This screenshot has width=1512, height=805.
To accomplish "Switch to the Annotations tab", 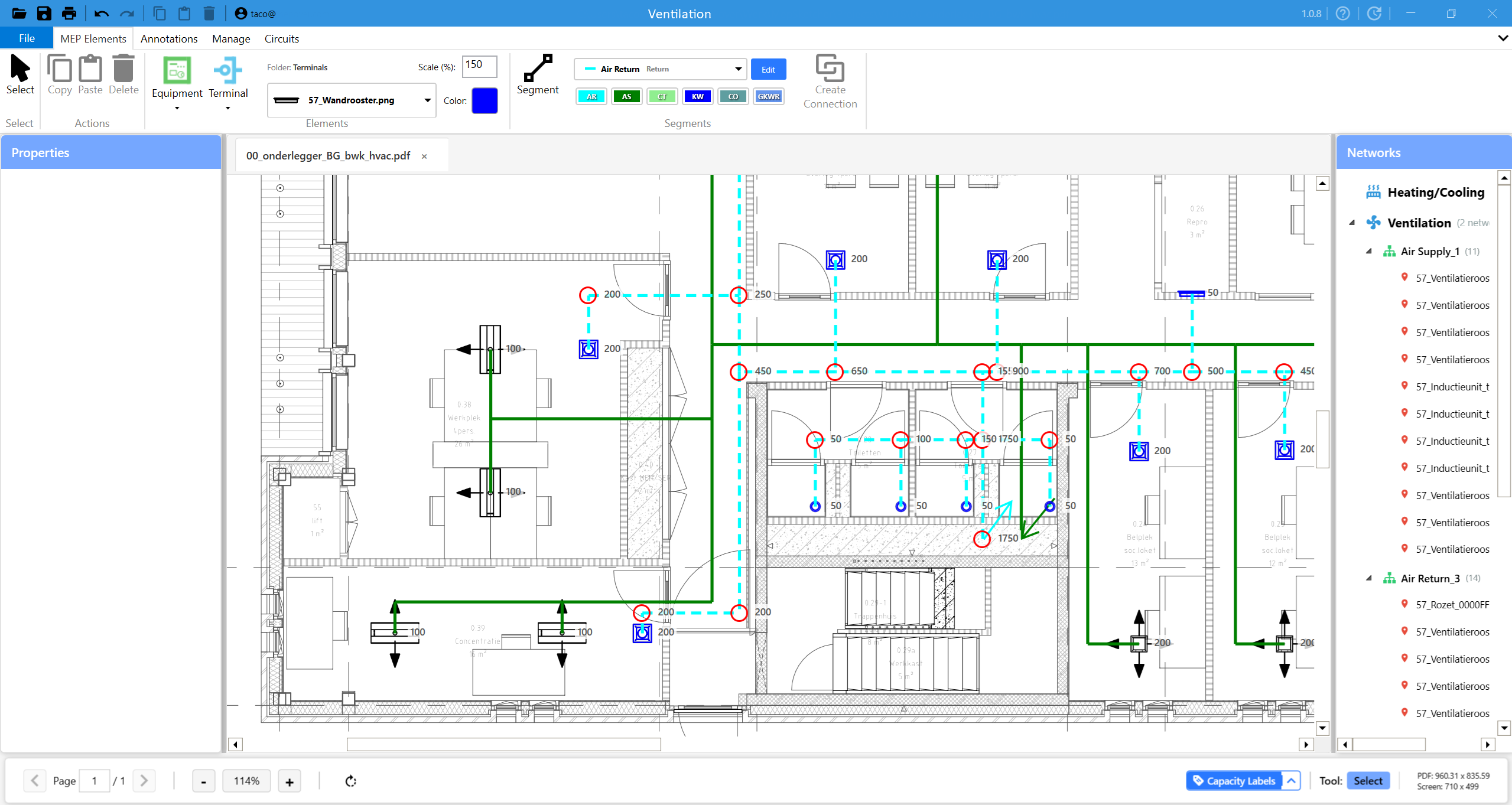I will tap(169, 38).
